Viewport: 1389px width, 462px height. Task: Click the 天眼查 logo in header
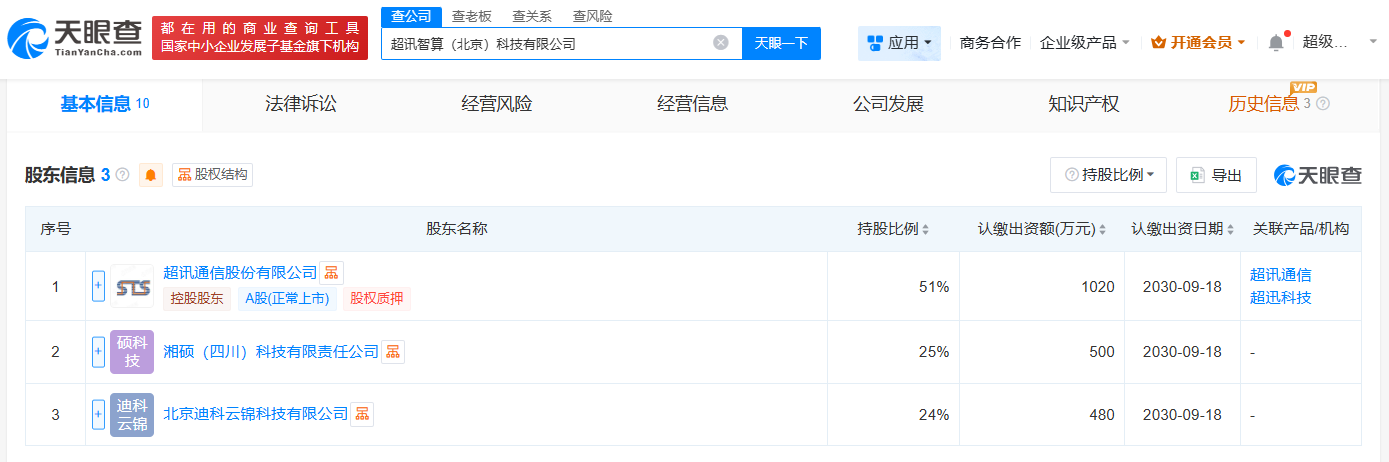pyautogui.click(x=75, y=38)
